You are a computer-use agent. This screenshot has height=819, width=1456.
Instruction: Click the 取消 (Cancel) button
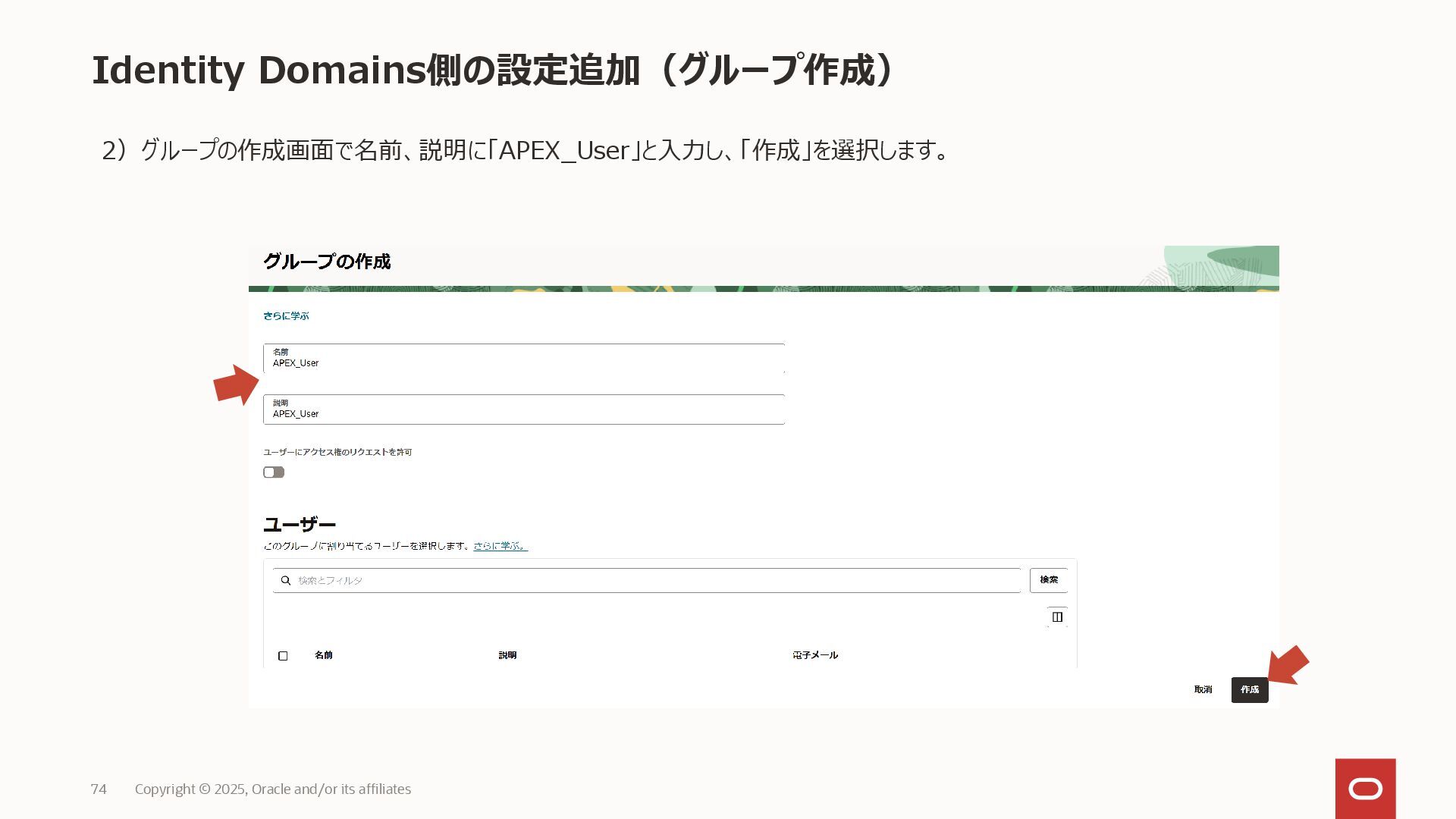pos(1203,689)
